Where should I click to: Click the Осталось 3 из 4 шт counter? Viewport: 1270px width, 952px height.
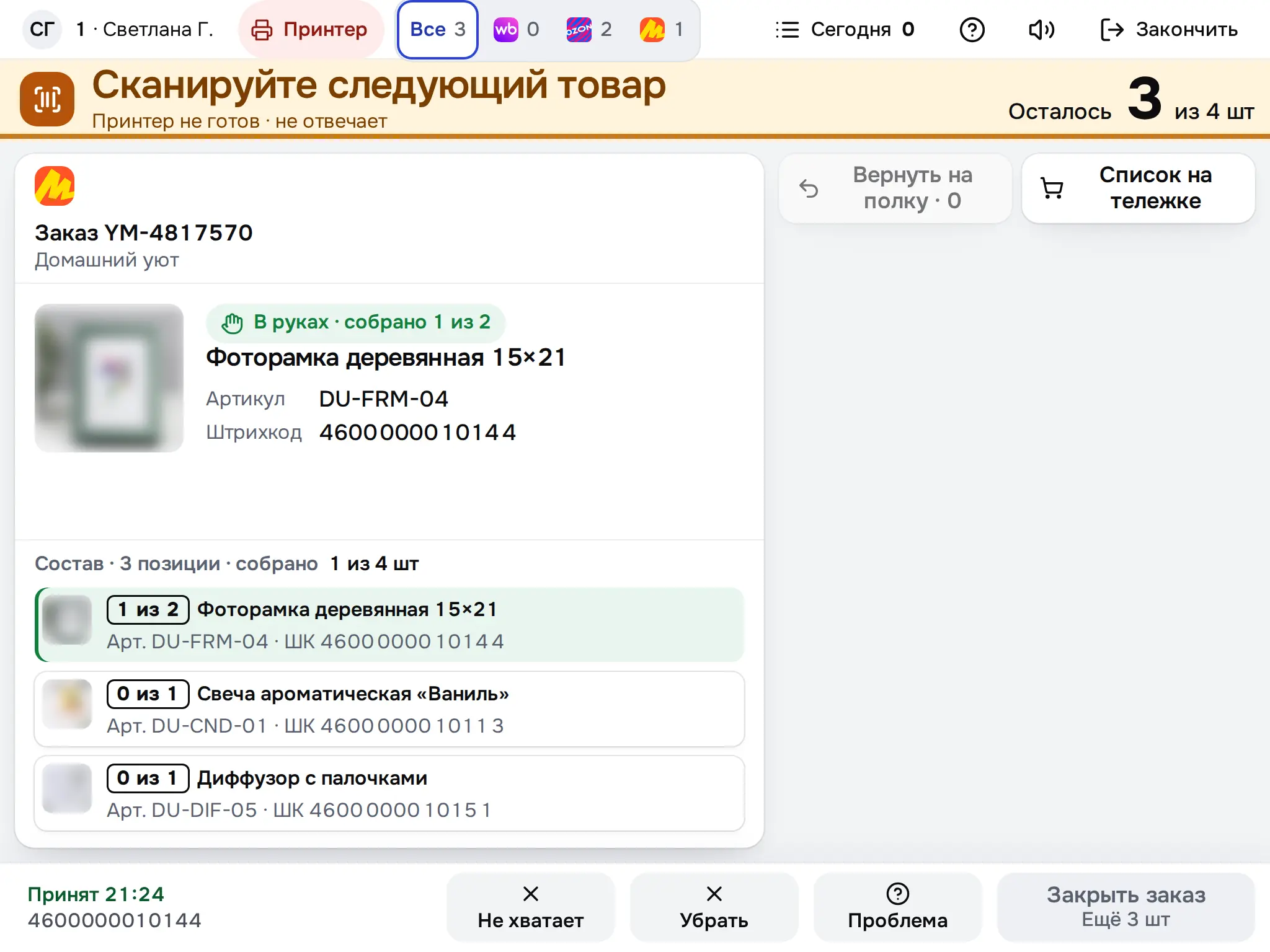(1131, 99)
